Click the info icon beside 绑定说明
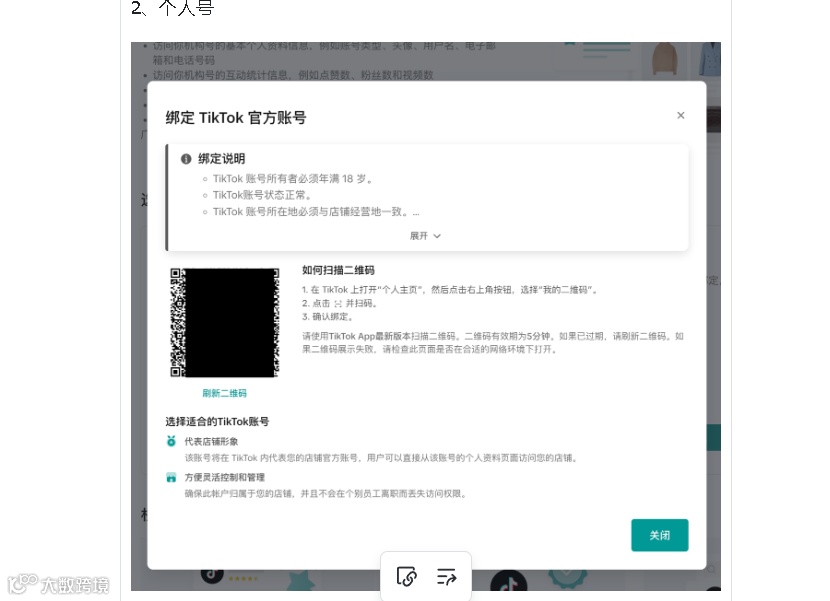 186,159
